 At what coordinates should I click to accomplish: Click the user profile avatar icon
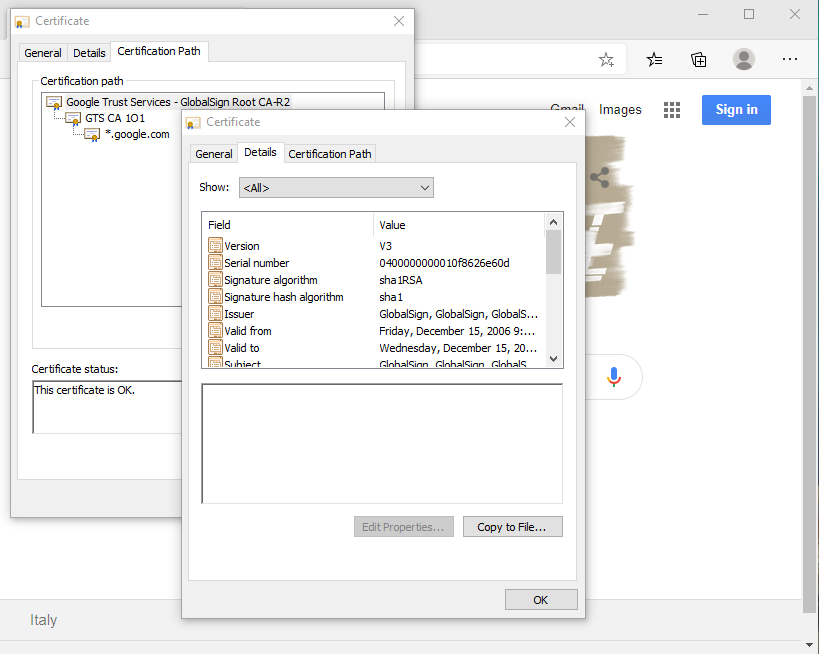(744, 59)
